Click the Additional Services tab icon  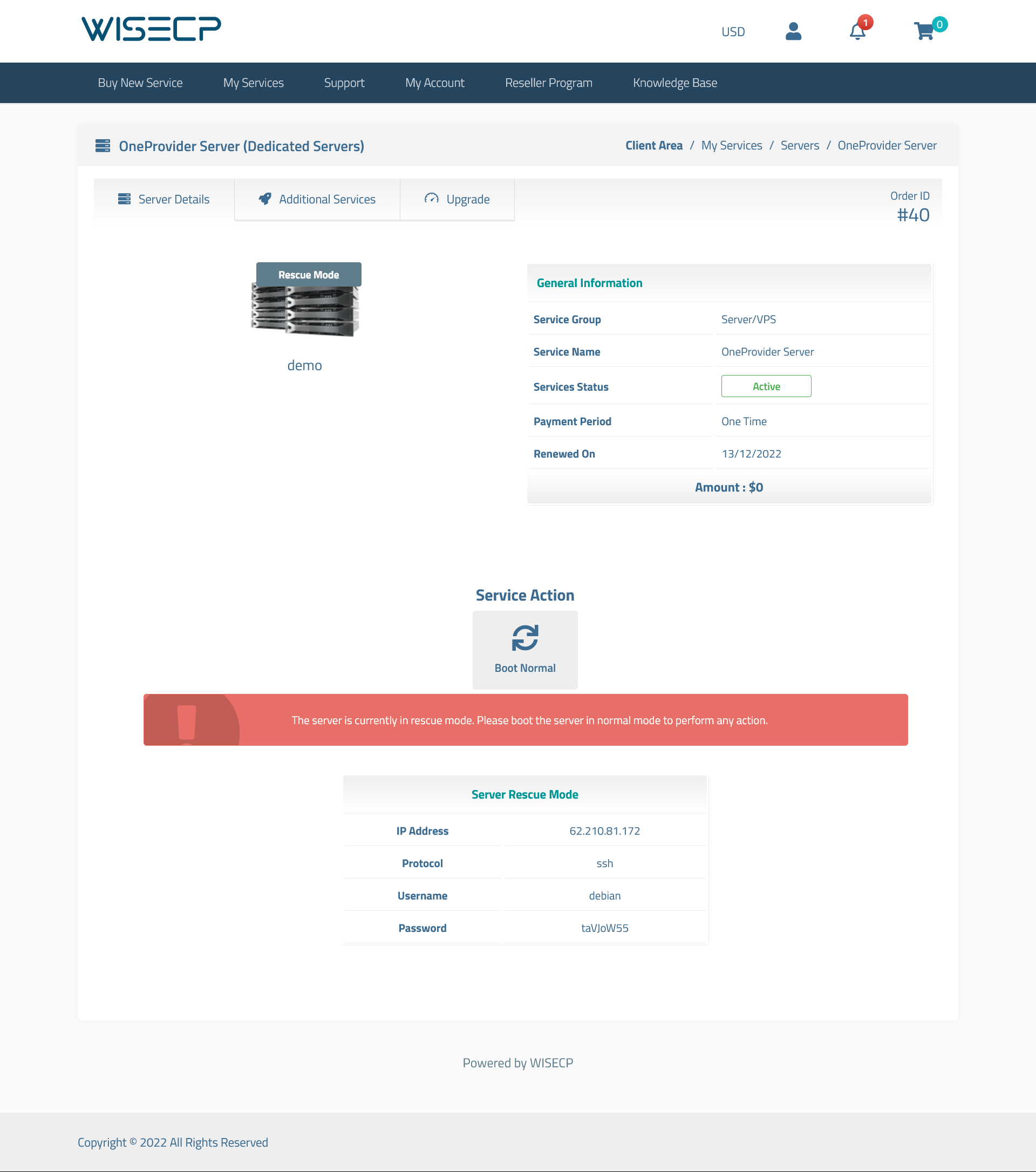(264, 200)
